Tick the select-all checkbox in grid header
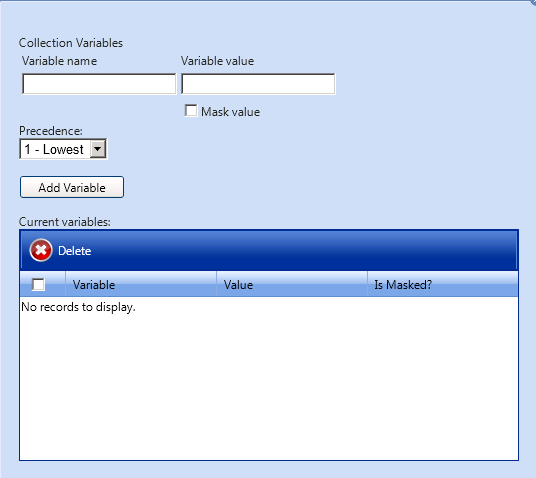This screenshot has height=478, width=536. [38, 284]
